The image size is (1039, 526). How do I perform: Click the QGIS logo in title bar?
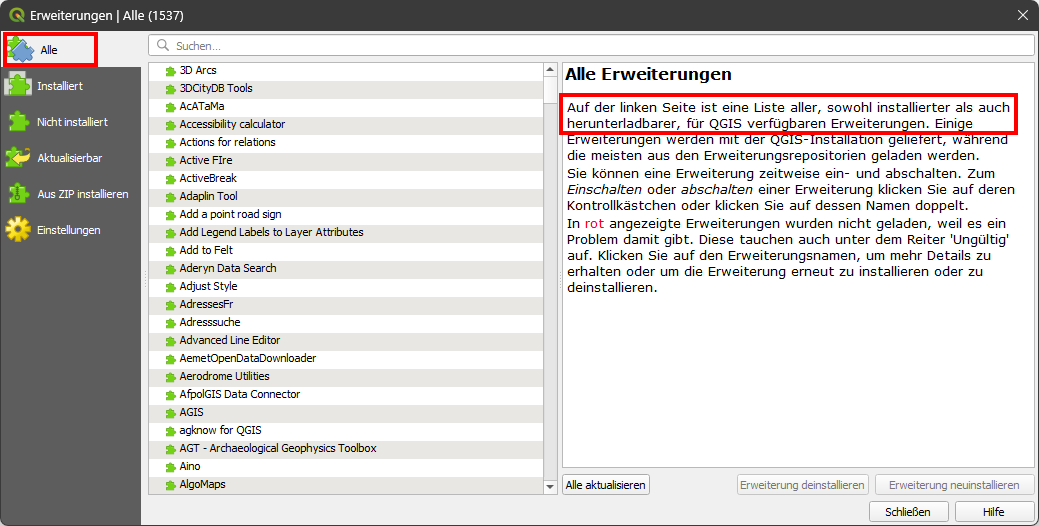17,15
